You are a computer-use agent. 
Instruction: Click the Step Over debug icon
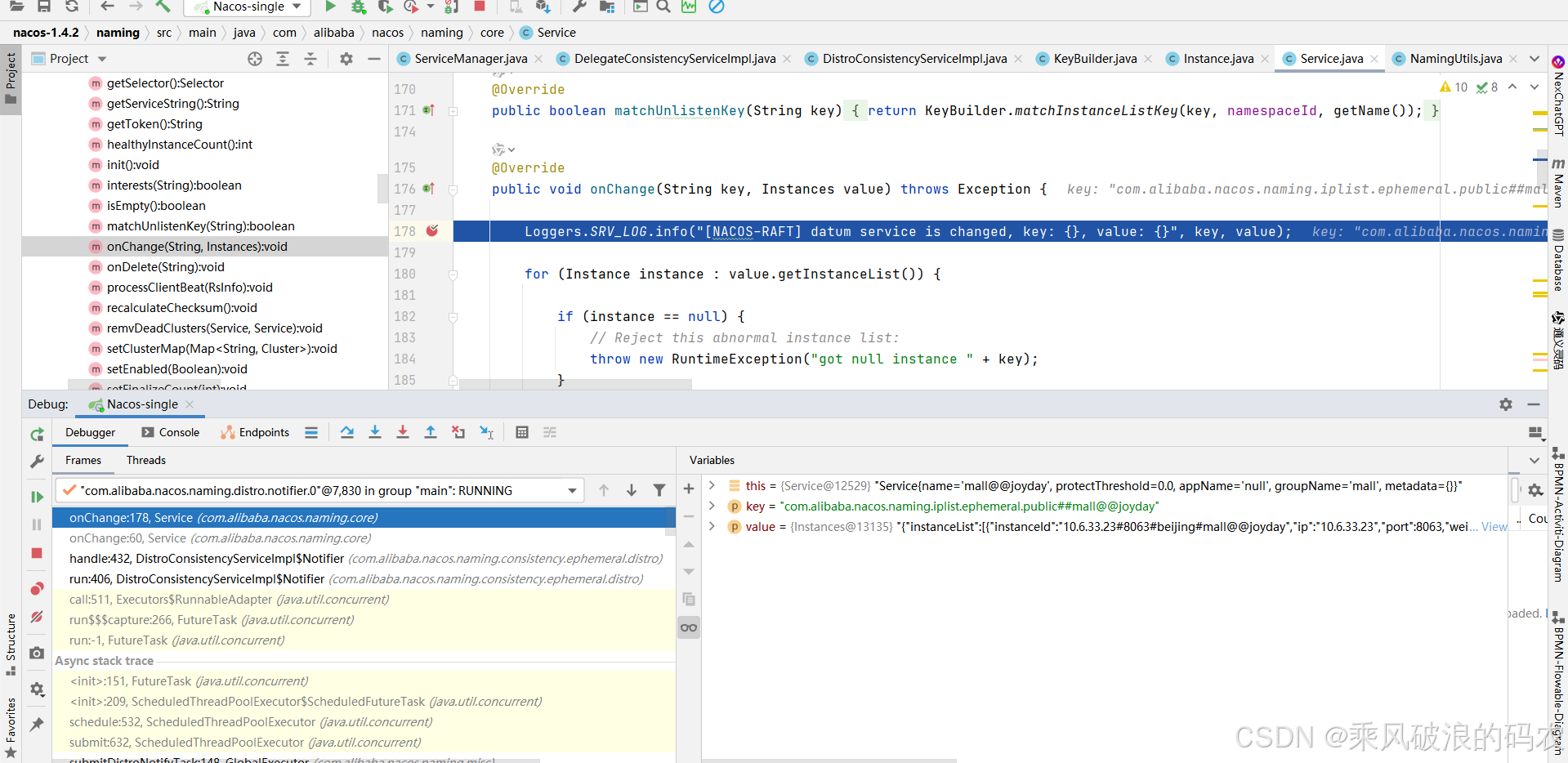point(347,433)
